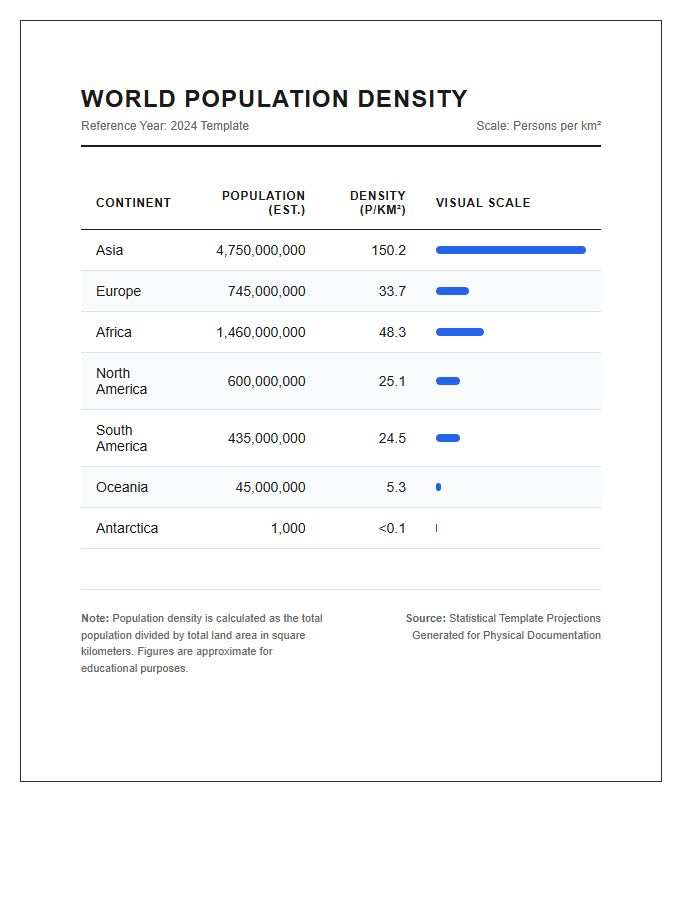Click Oceania's small blue density dot
Image resolution: width=700 pixels, height=900 pixels.
tap(438, 487)
